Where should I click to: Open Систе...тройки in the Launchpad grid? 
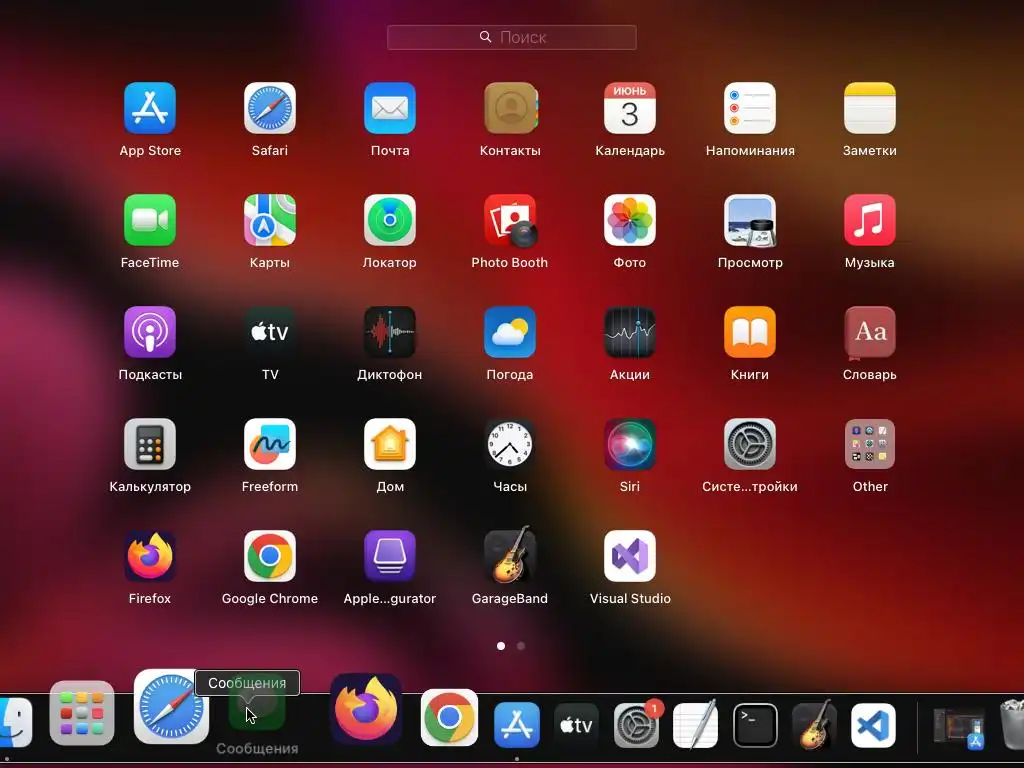(750, 444)
